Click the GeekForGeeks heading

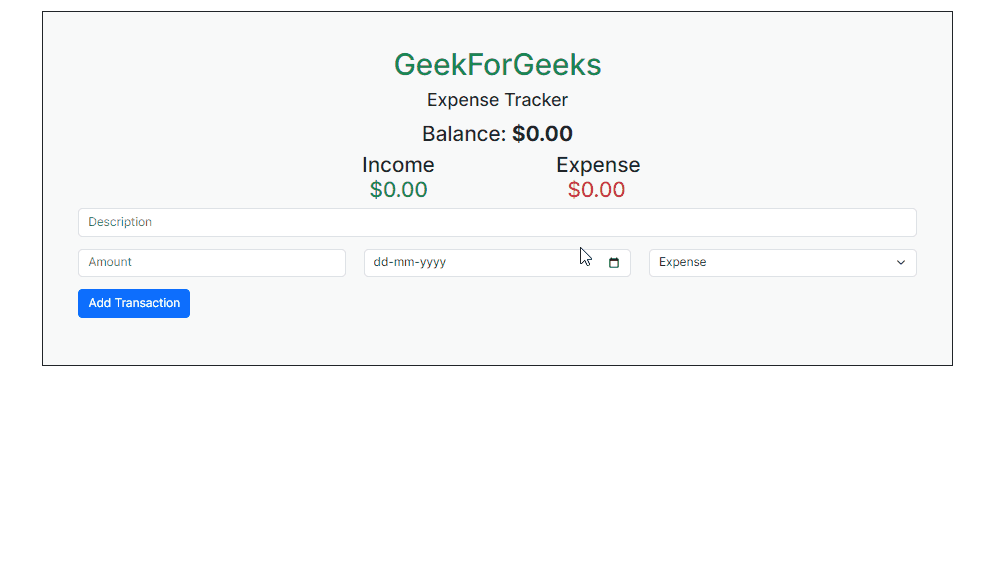coord(497,65)
